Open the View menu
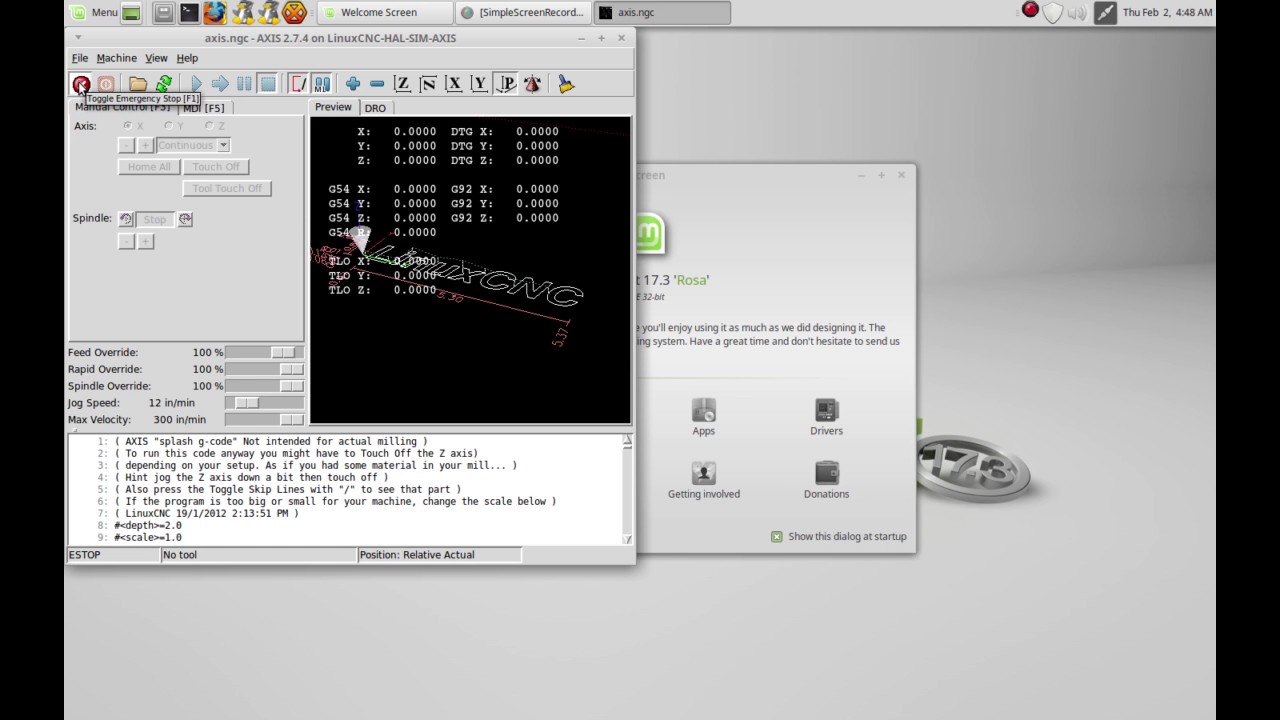 tap(156, 58)
